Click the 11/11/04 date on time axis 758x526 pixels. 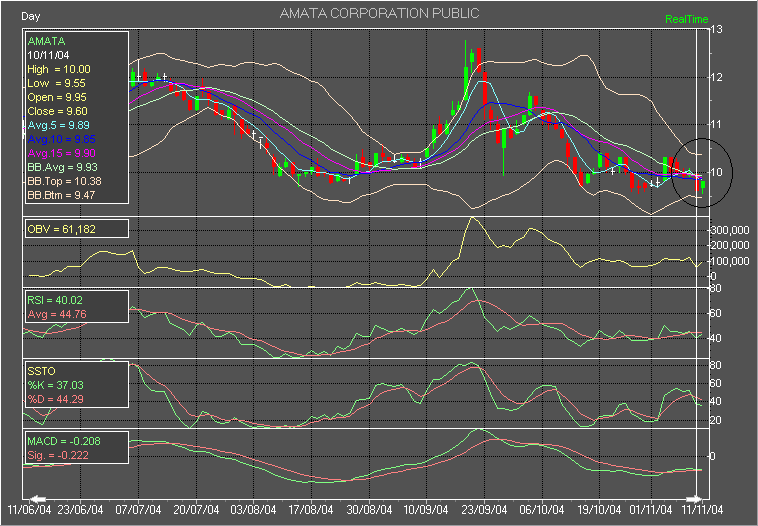pos(702,510)
